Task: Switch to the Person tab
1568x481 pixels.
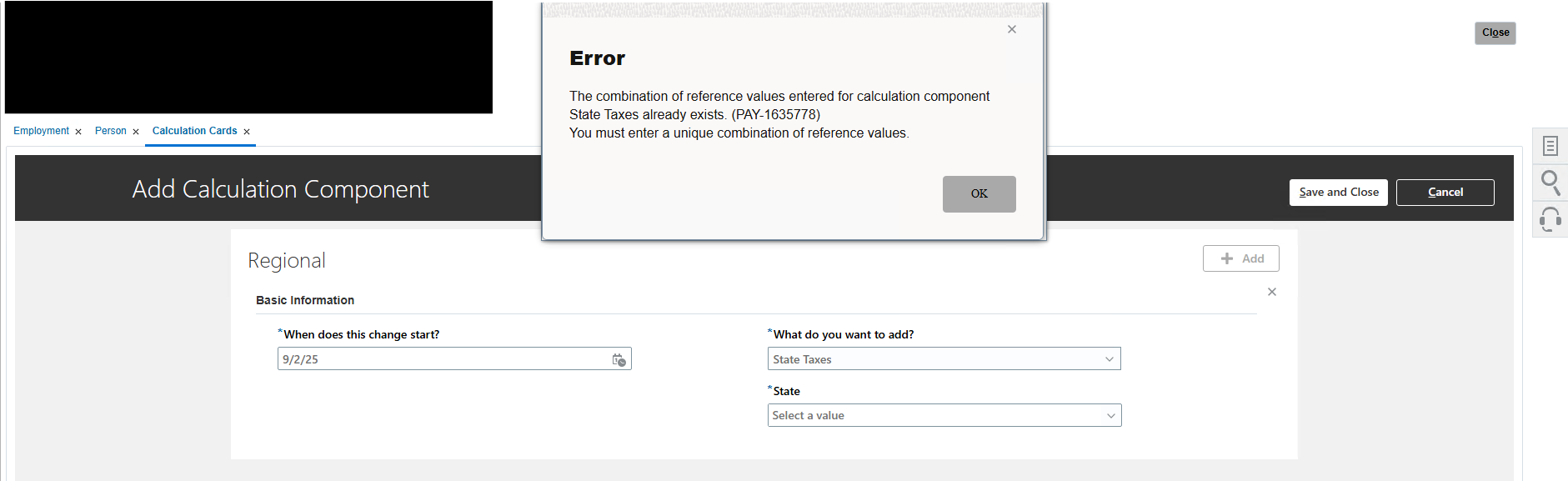Action: pos(111,131)
